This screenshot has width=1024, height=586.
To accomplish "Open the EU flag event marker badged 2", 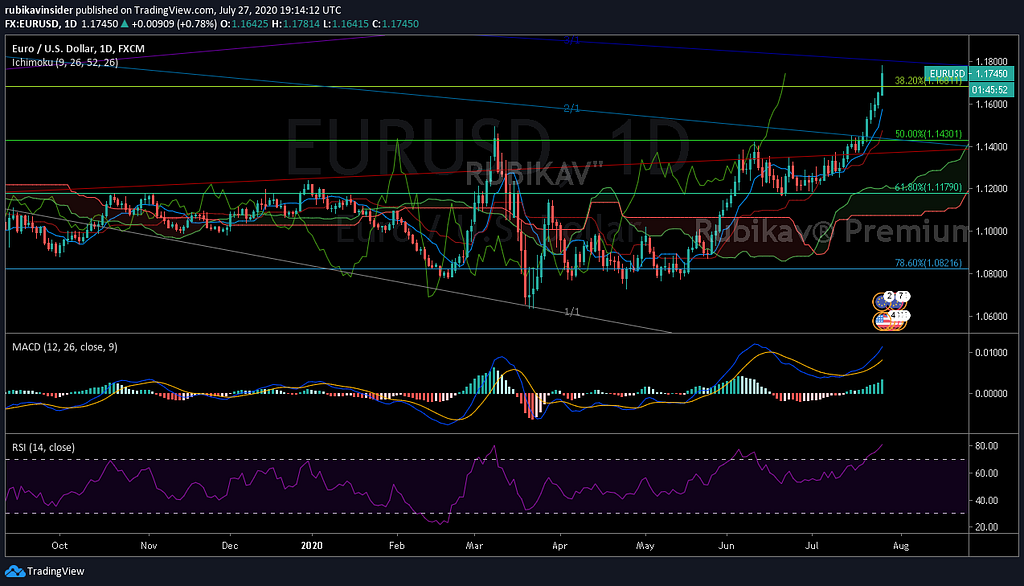I will 884,301.
